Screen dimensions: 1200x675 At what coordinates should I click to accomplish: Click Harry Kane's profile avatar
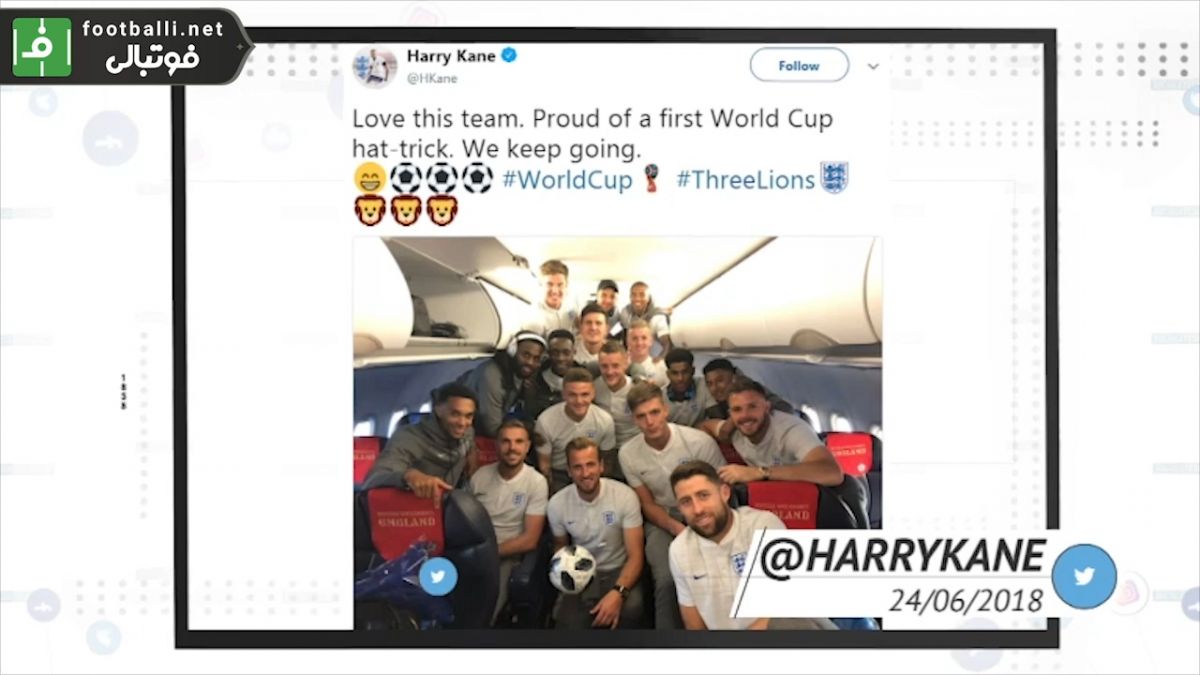point(375,67)
